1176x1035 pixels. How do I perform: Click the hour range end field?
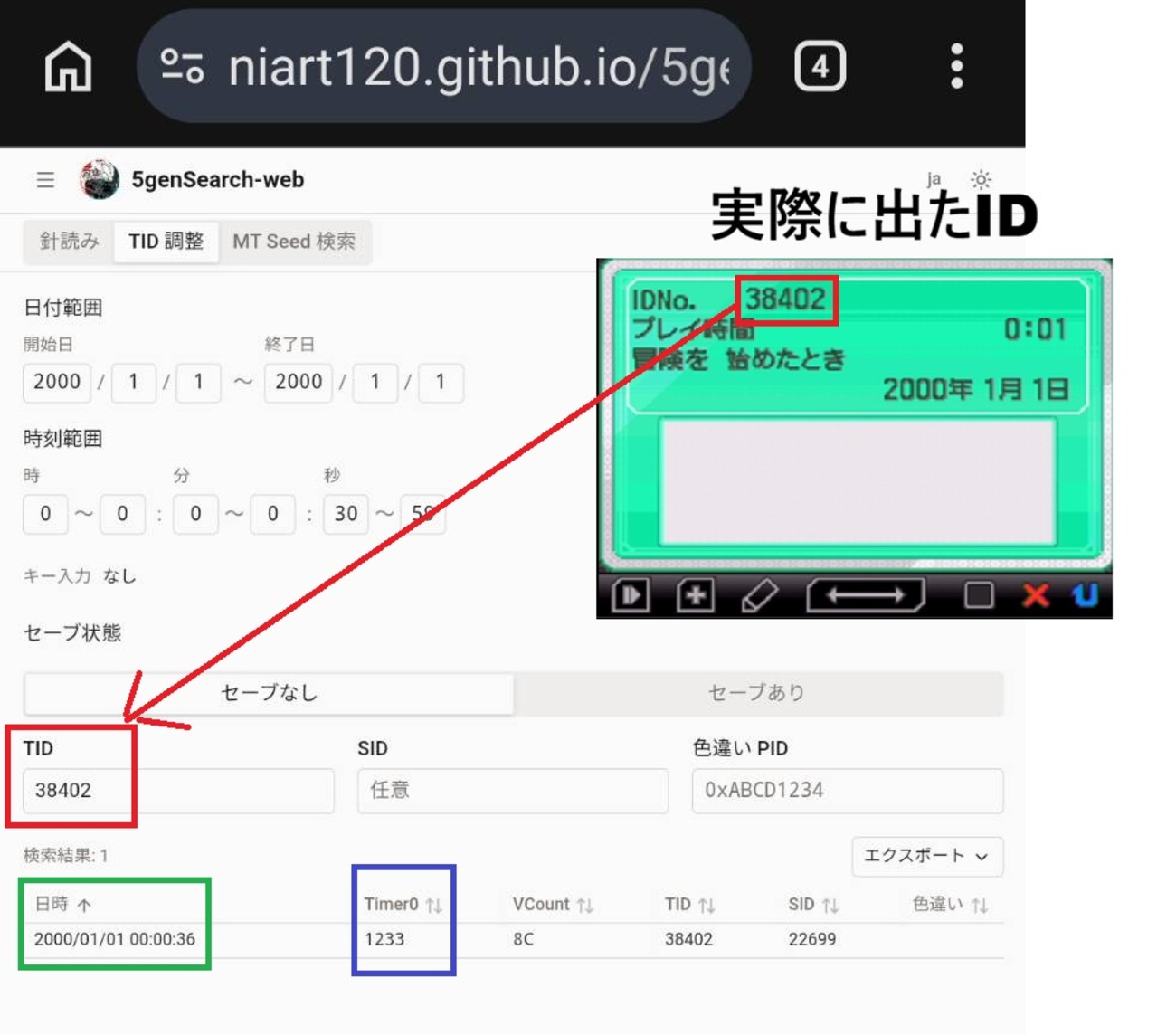coord(122,514)
